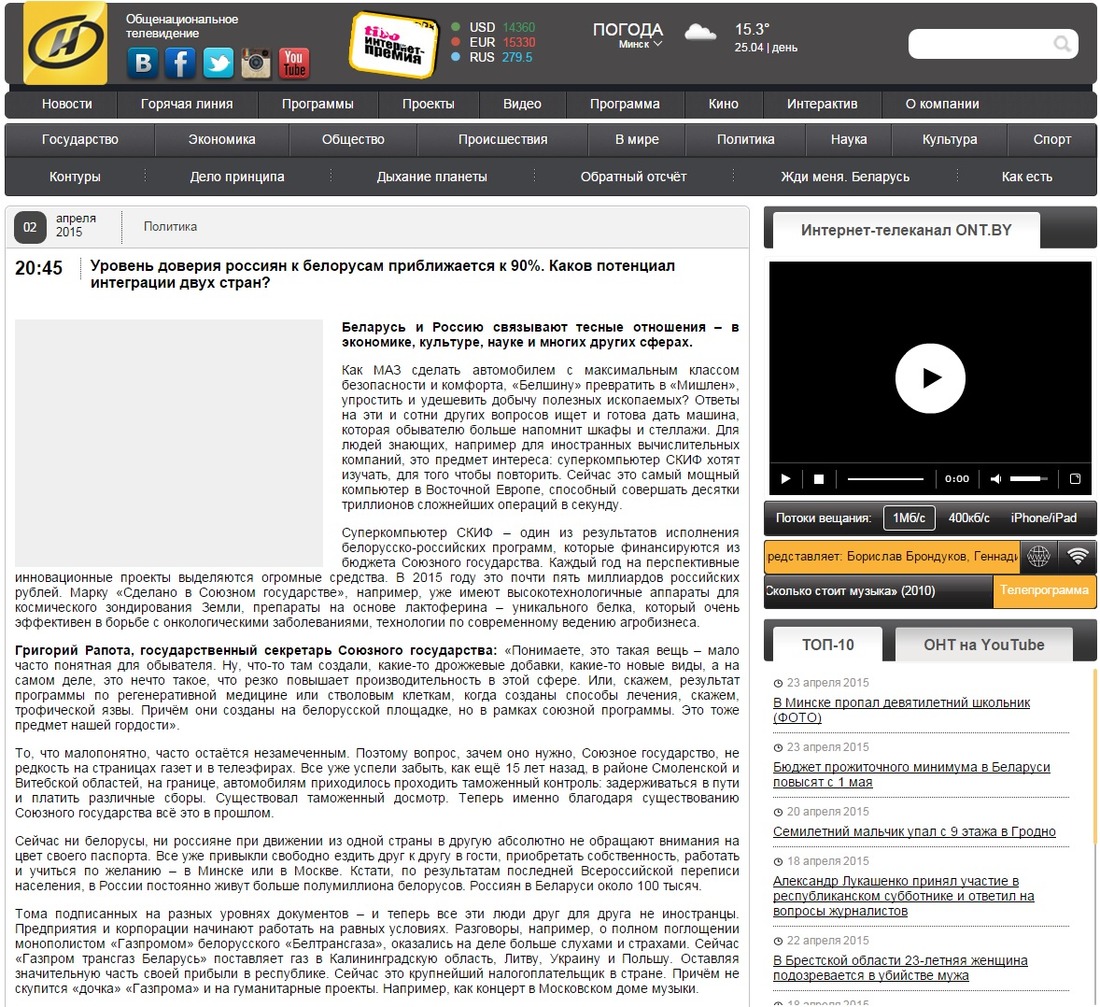
Task: Open Бюджет прожиточного минимума article link
Action: (x=911, y=775)
